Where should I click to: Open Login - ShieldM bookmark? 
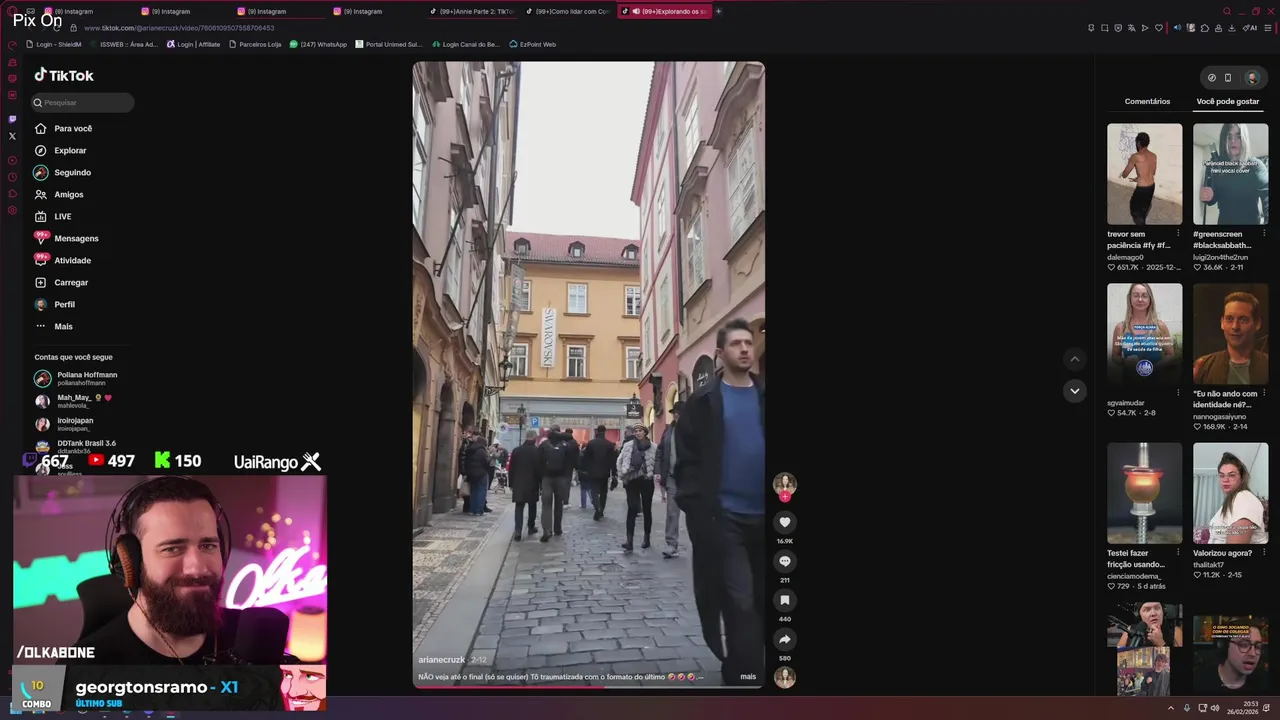pos(54,44)
